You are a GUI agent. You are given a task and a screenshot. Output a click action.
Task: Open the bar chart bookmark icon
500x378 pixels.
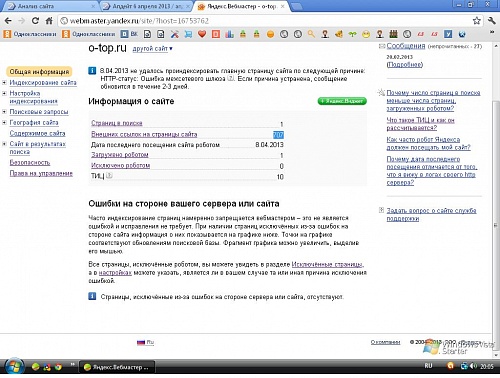(x=229, y=34)
